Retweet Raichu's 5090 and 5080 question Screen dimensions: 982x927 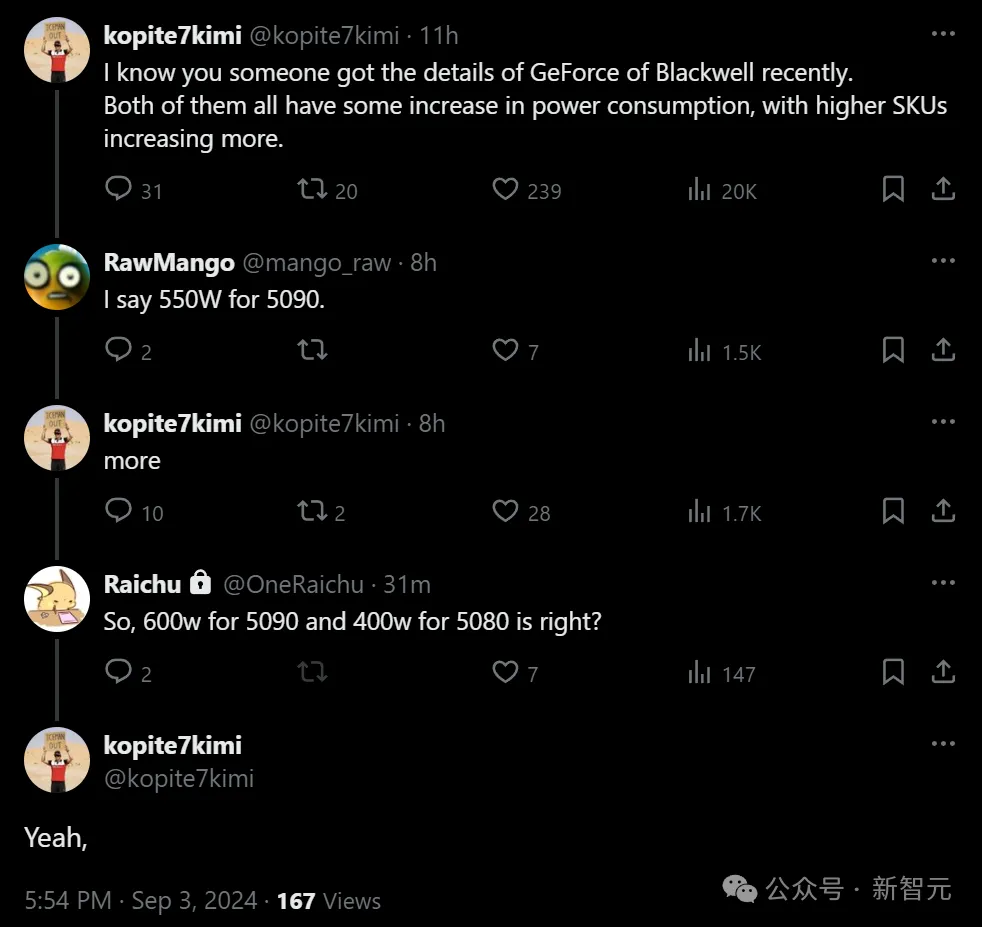coord(312,672)
